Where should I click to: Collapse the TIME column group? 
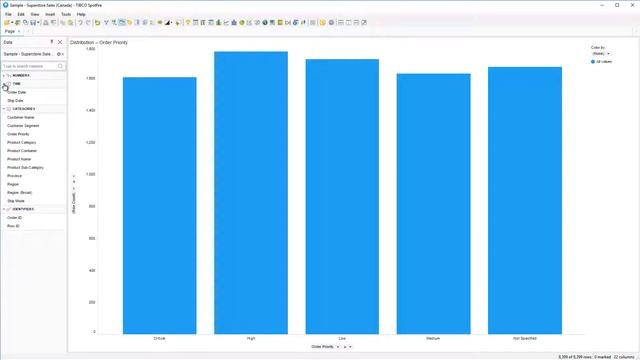(4, 84)
